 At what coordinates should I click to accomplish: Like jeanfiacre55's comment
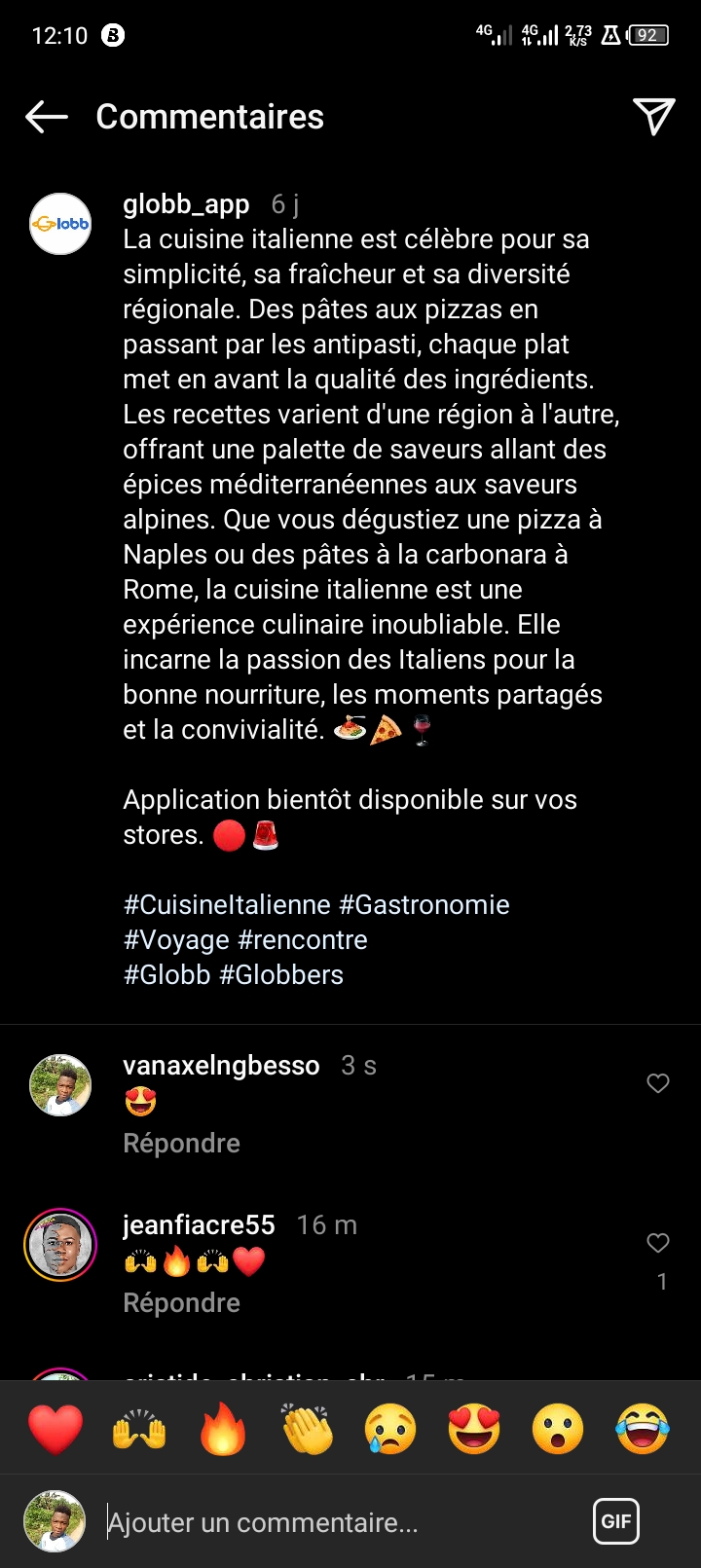[x=658, y=1243]
